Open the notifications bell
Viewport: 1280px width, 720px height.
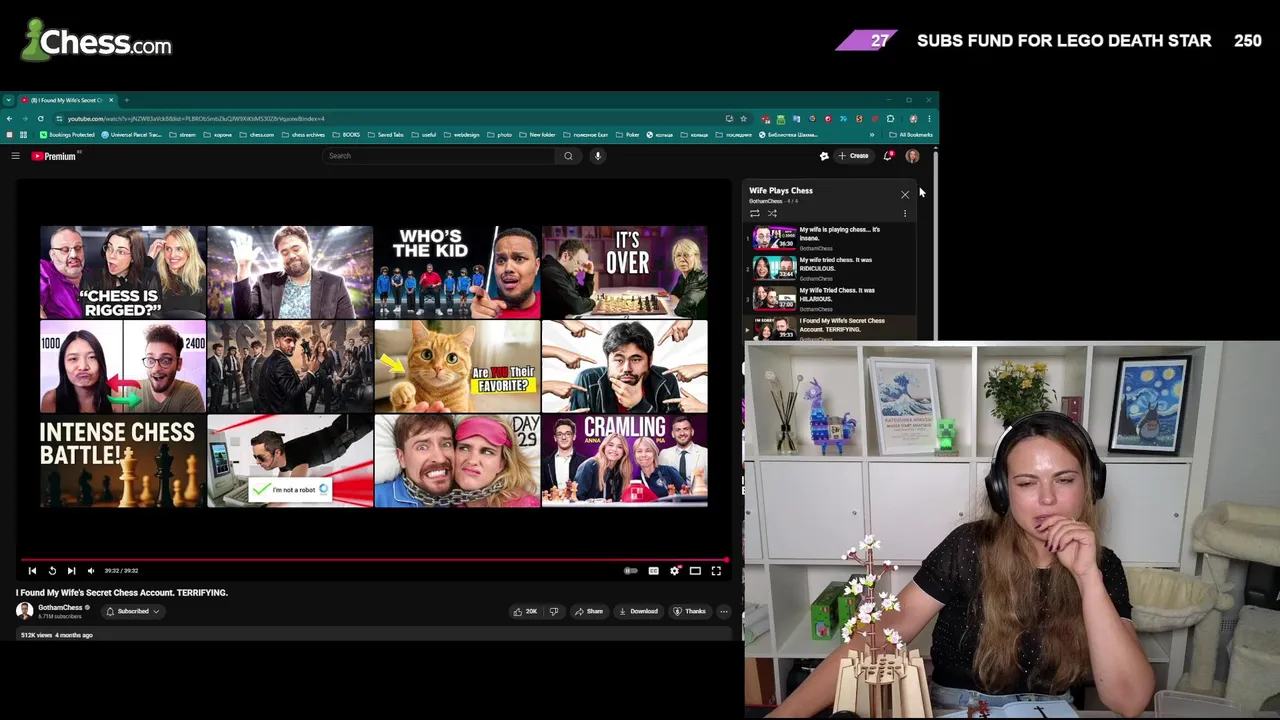[887, 156]
